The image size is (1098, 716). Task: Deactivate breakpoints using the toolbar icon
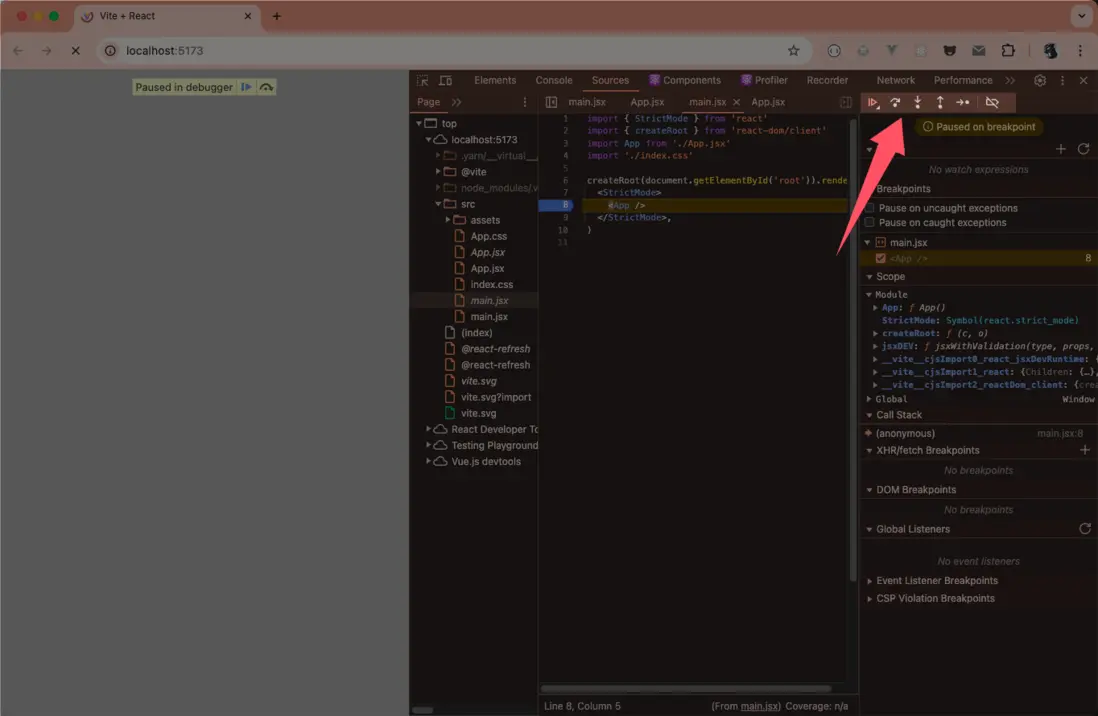[x=992, y=102]
